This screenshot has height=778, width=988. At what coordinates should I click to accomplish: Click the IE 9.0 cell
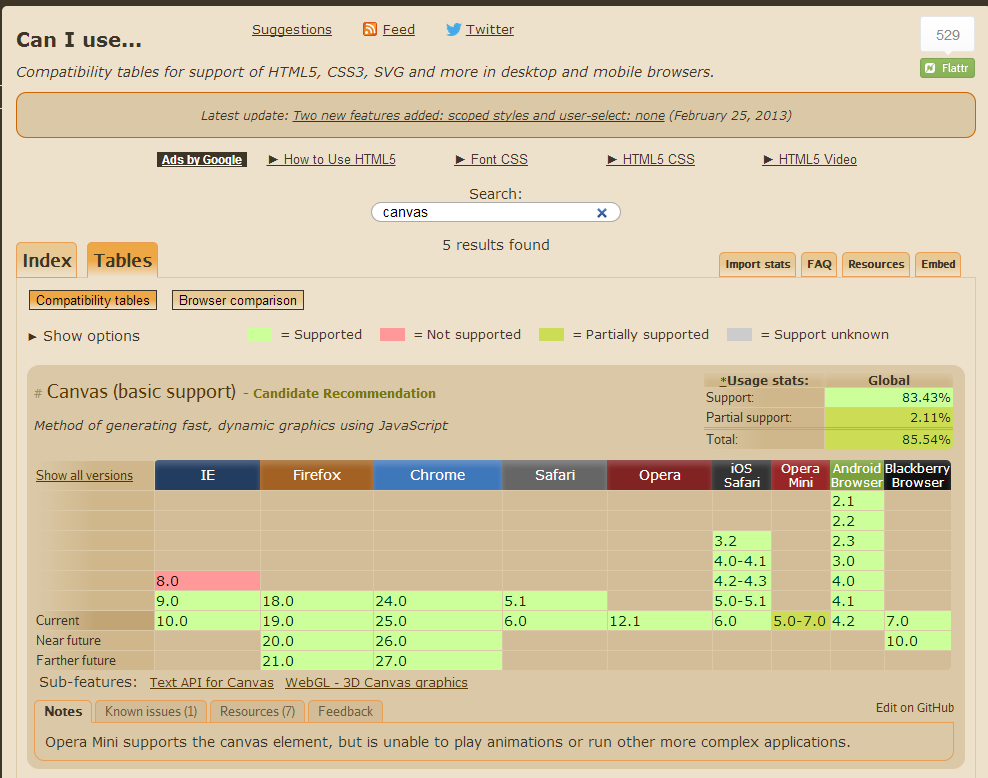click(207, 601)
